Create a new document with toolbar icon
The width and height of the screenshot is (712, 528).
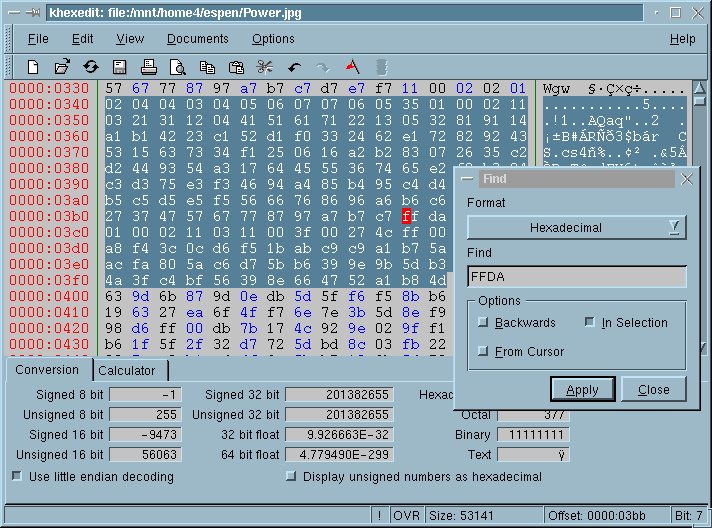pos(33,67)
